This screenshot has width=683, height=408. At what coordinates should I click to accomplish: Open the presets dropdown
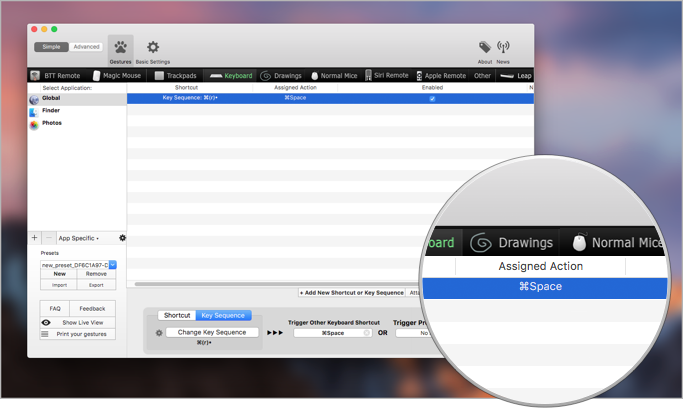(113, 265)
